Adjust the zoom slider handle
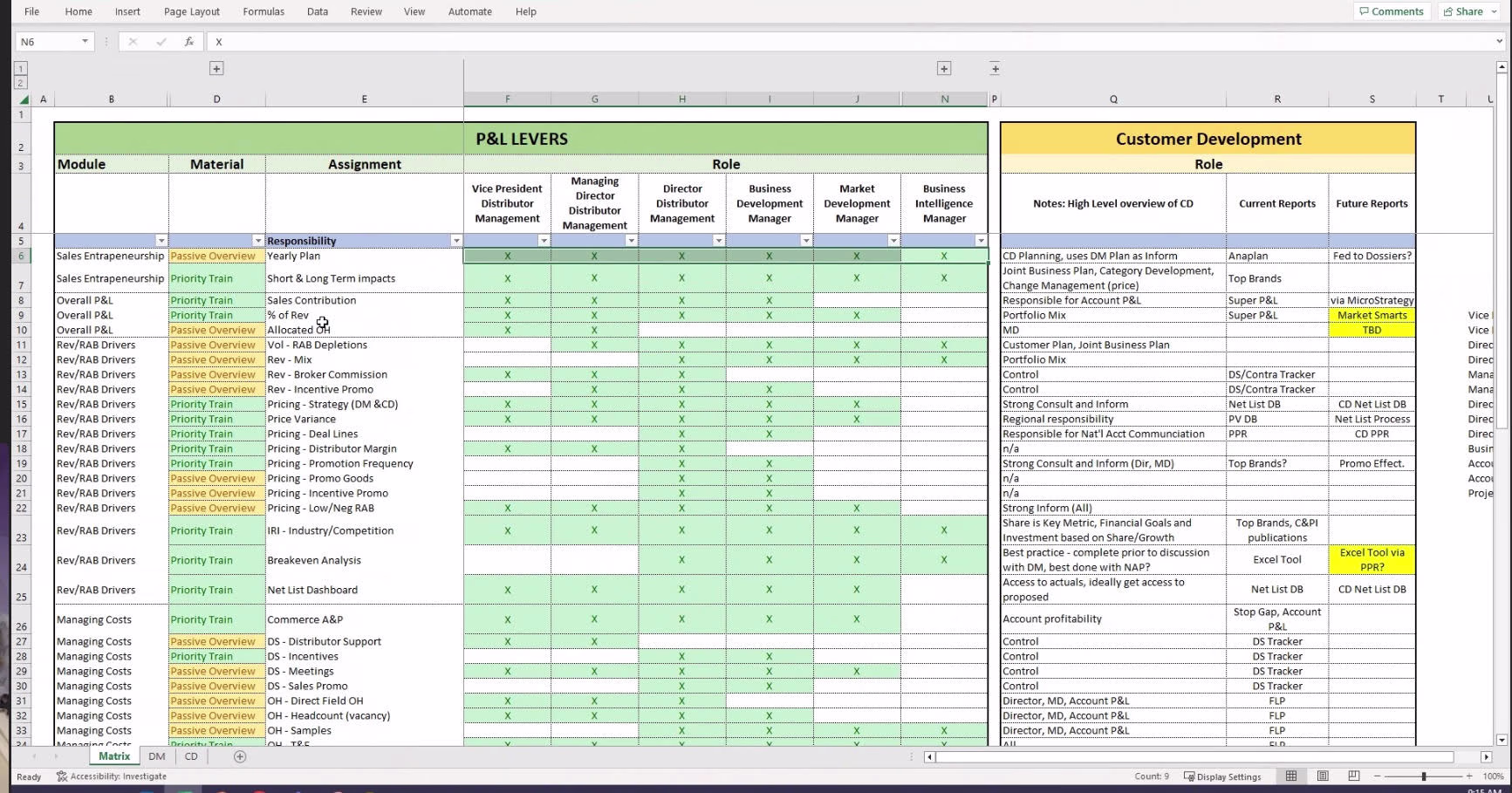This screenshot has height=793, width=1512. click(x=1424, y=776)
